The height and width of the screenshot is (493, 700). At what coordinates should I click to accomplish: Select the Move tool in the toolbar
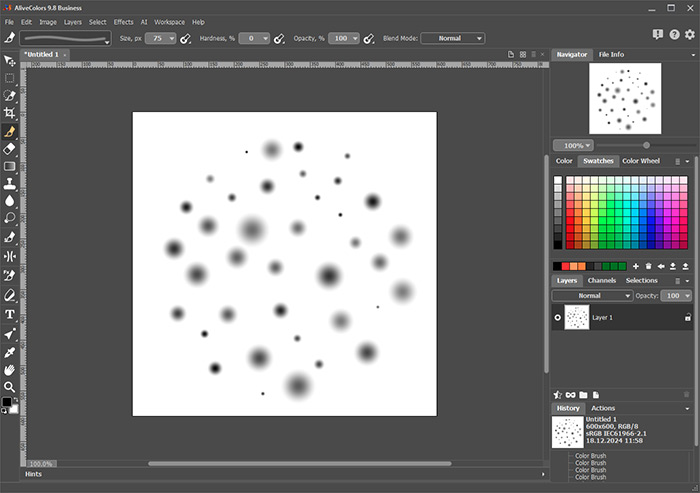pyautogui.click(x=9, y=60)
